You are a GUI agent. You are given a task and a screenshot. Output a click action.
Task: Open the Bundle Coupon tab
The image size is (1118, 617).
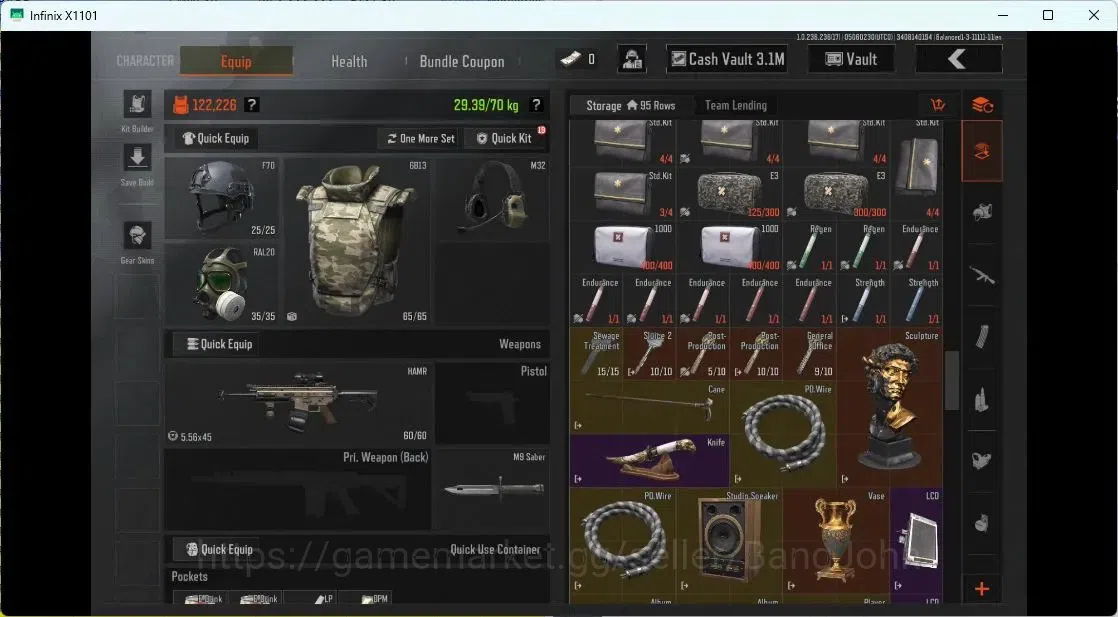click(x=461, y=61)
